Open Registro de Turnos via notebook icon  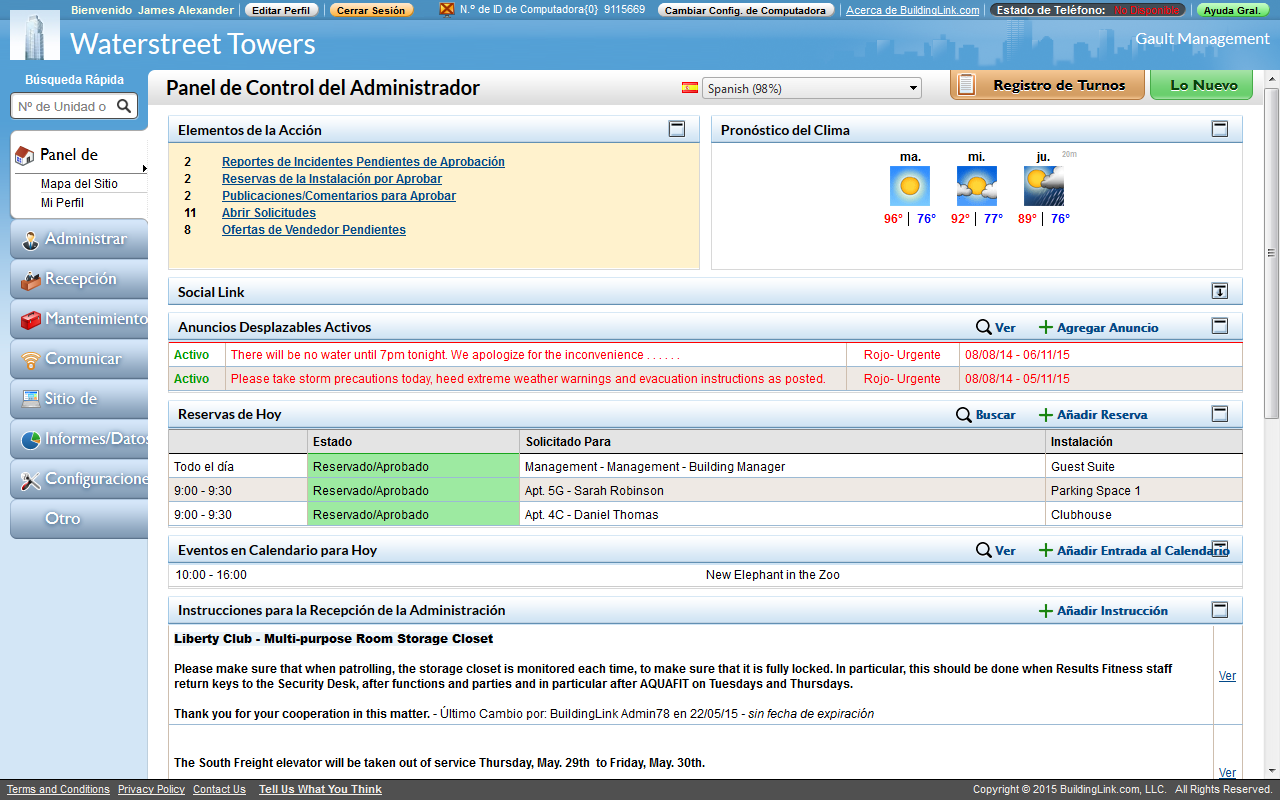tap(965, 84)
